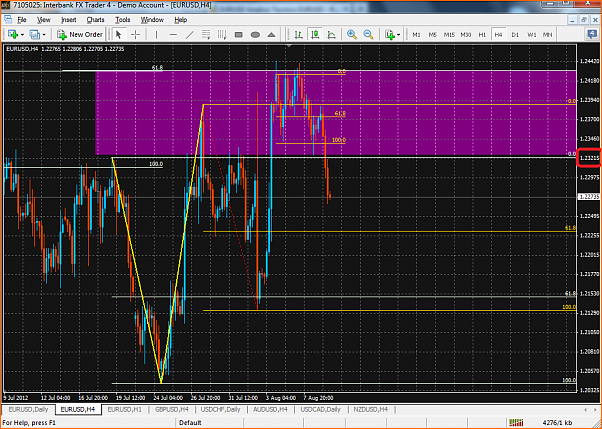The image size is (602, 429).
Task: Open the File menu
Action: (x=22, y=20)
